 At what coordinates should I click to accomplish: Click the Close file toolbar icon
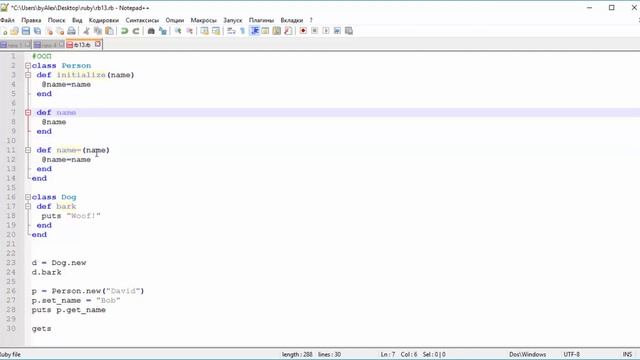(49, 31)
